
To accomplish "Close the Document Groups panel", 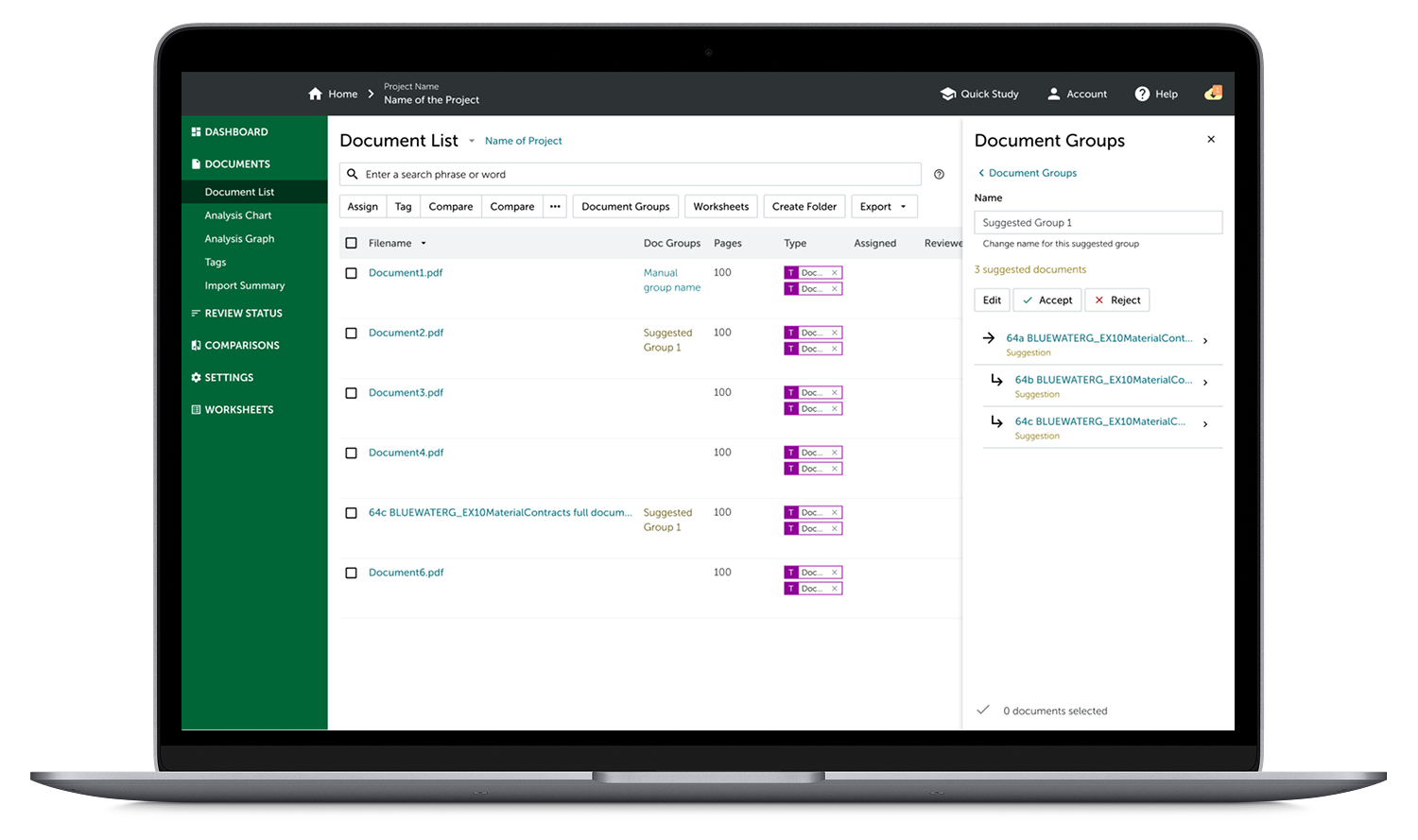I will tap(1211, 140).
